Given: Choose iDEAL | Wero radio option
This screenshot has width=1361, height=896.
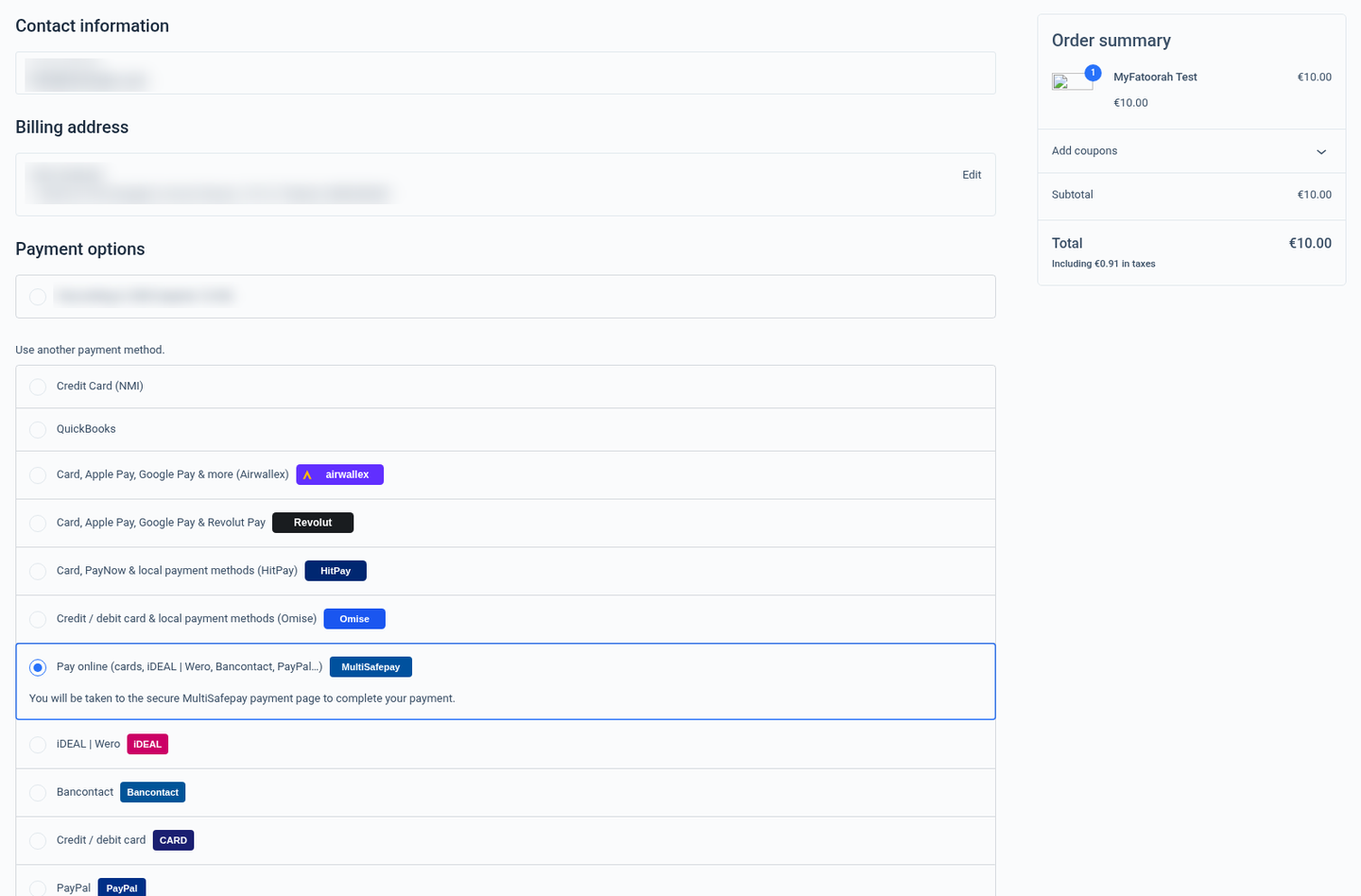Looking at the screenshot, I should pyautogui.click(x=38, y=745).
